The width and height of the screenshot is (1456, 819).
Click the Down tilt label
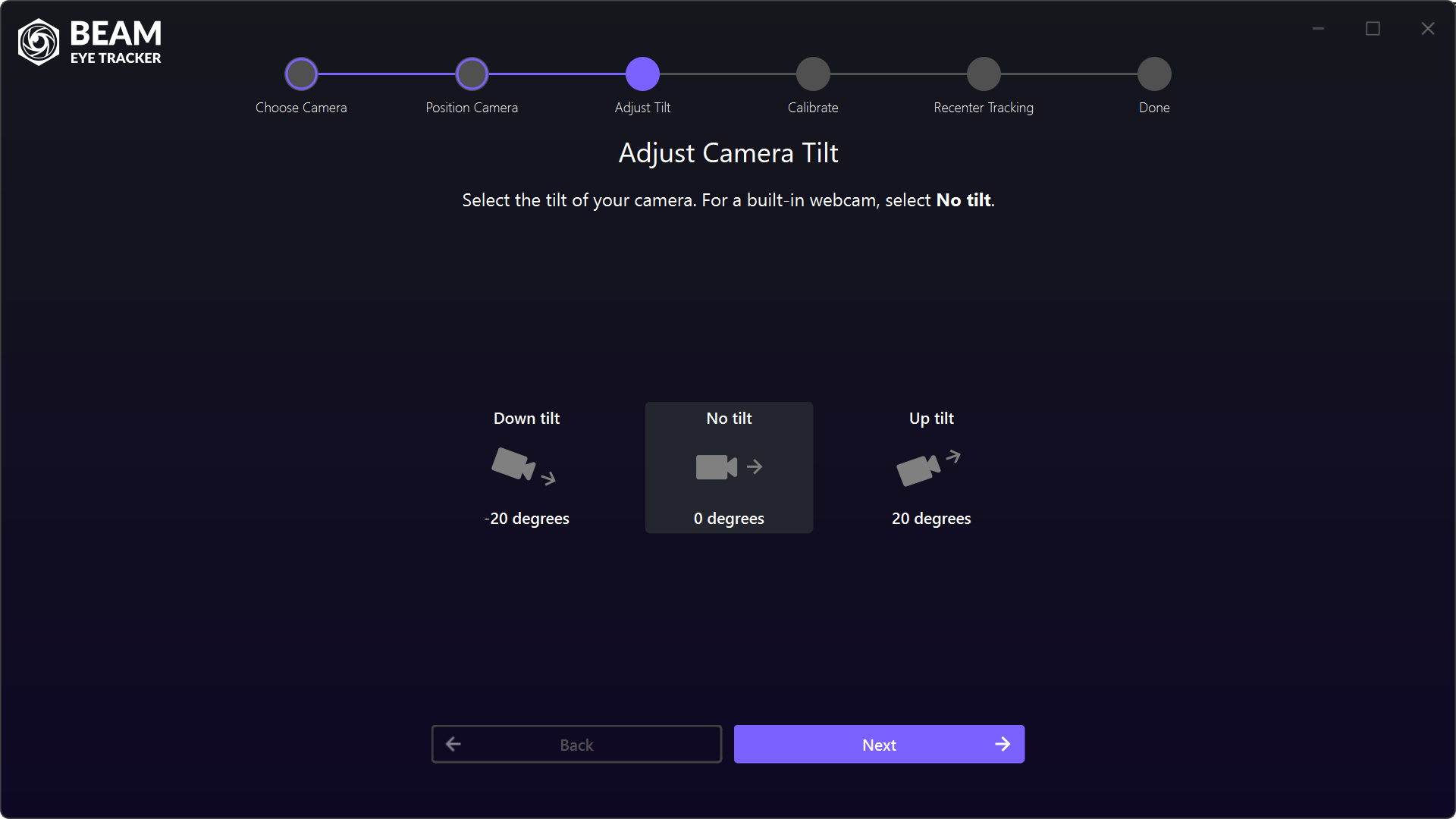tap(526, 419)
